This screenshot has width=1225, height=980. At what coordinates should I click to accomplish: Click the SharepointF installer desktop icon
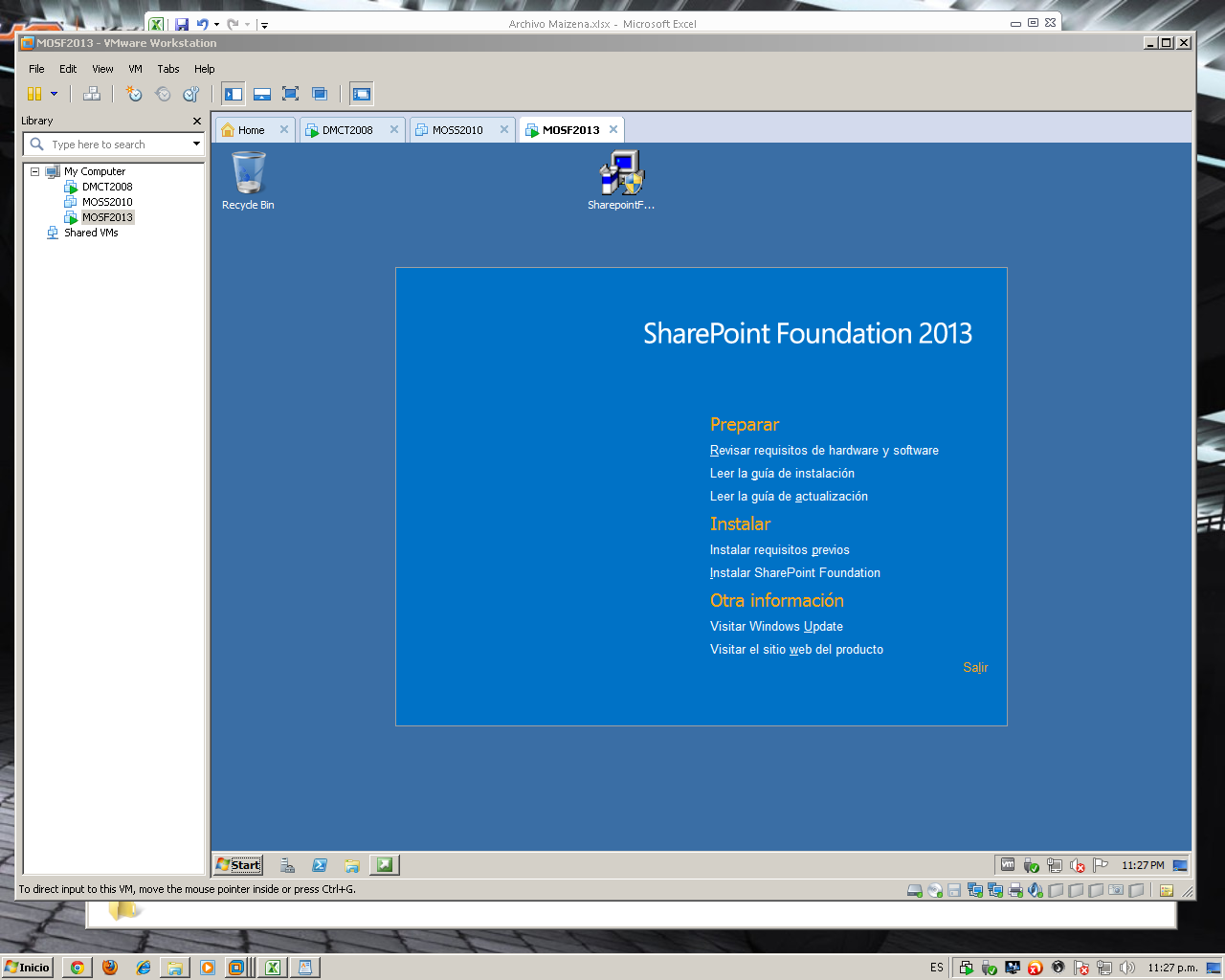point(621,180)
